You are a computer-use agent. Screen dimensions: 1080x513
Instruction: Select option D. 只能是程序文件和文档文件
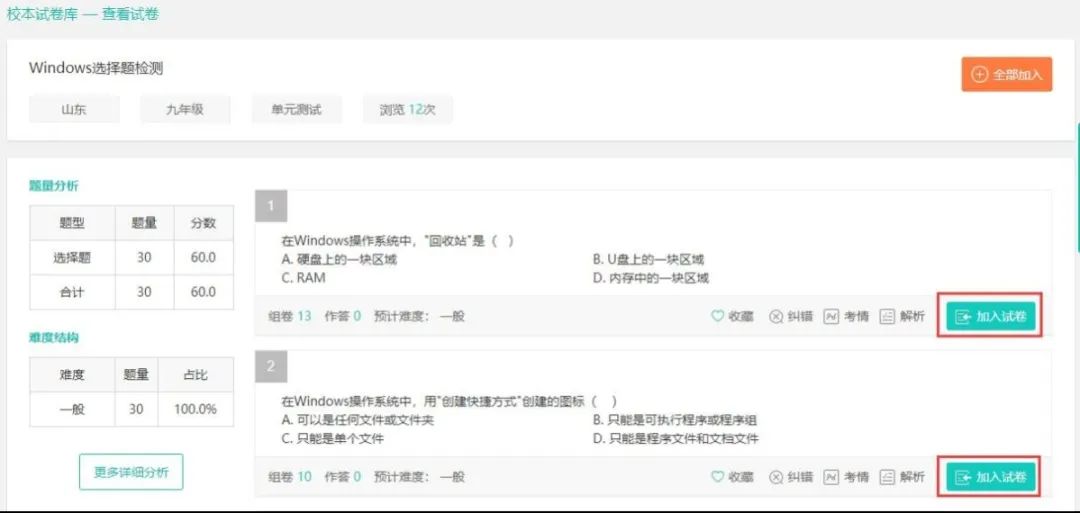click(x=675, y=438)
